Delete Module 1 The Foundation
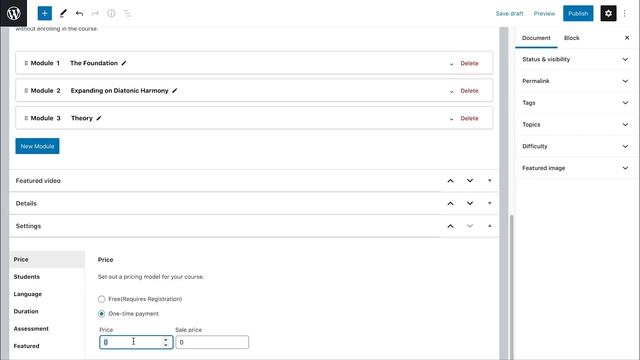Screen dimensions: 640x360 click(x=469, y=63)
